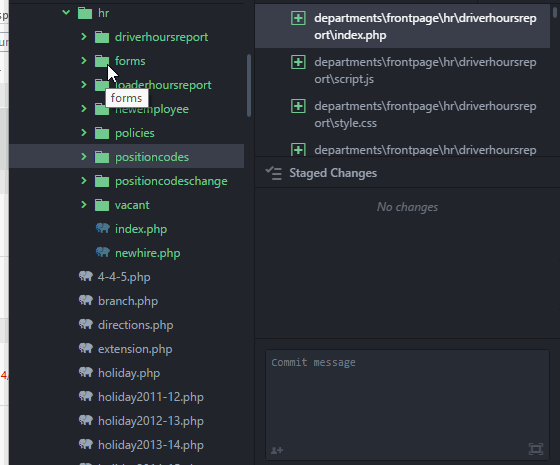Expand the loaderhoursreport folder chevron
Image resolution: width=560 pixels, height=465 pixels.
pos(84,84)
